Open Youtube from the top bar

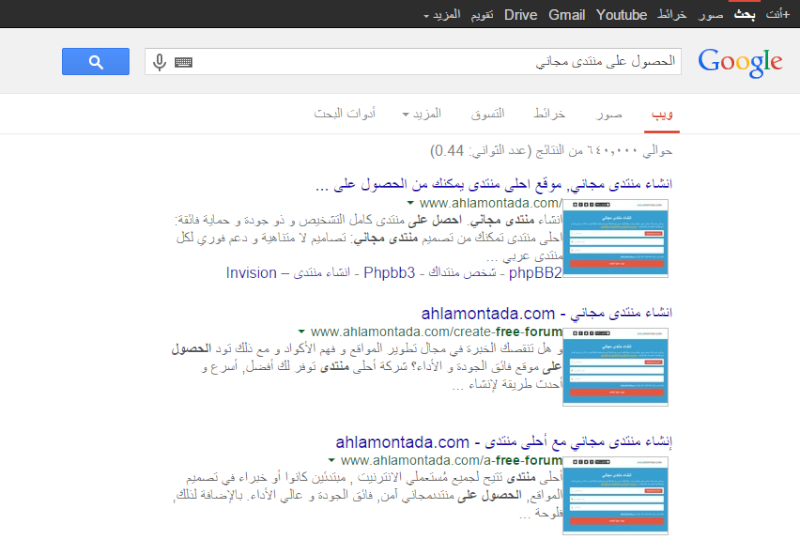pyautogui.click(x=621, y=15)
